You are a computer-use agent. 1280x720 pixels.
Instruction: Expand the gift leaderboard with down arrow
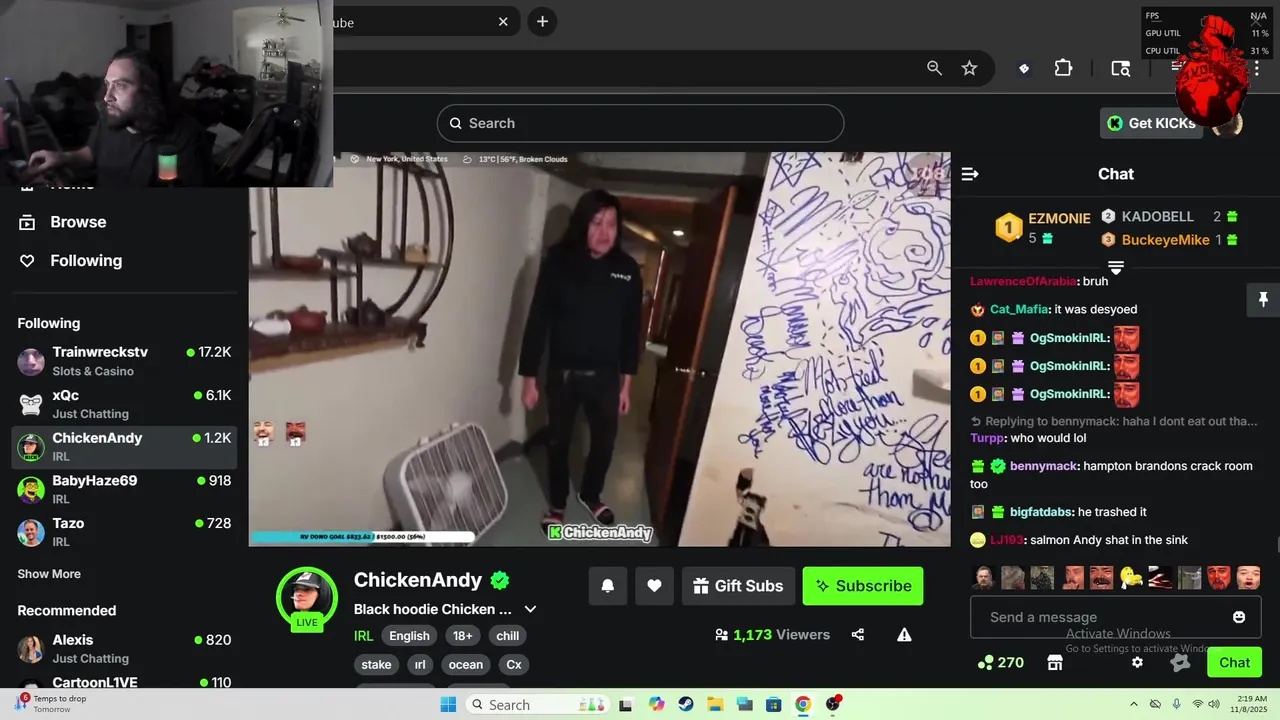1116,267
